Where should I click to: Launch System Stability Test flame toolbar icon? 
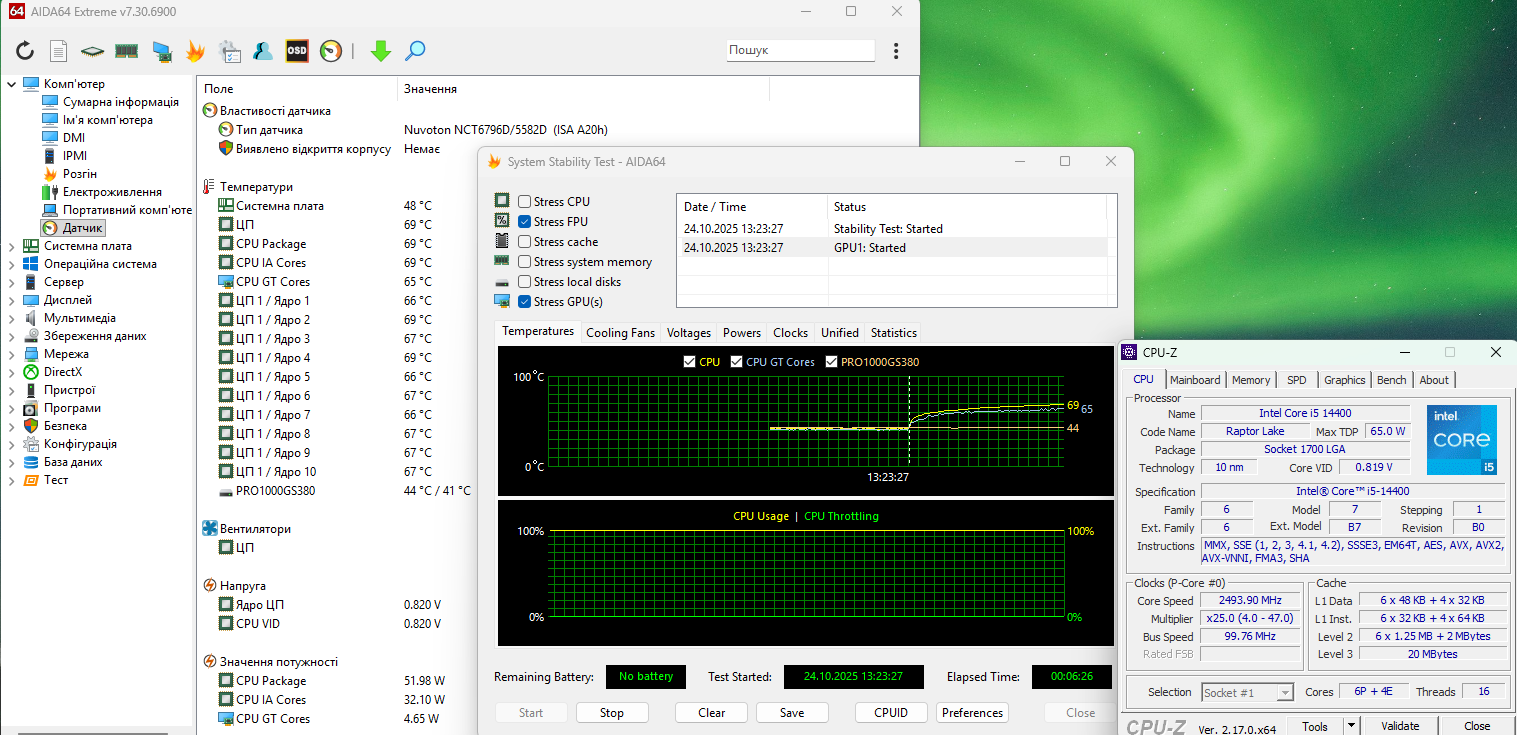(196, 51)
